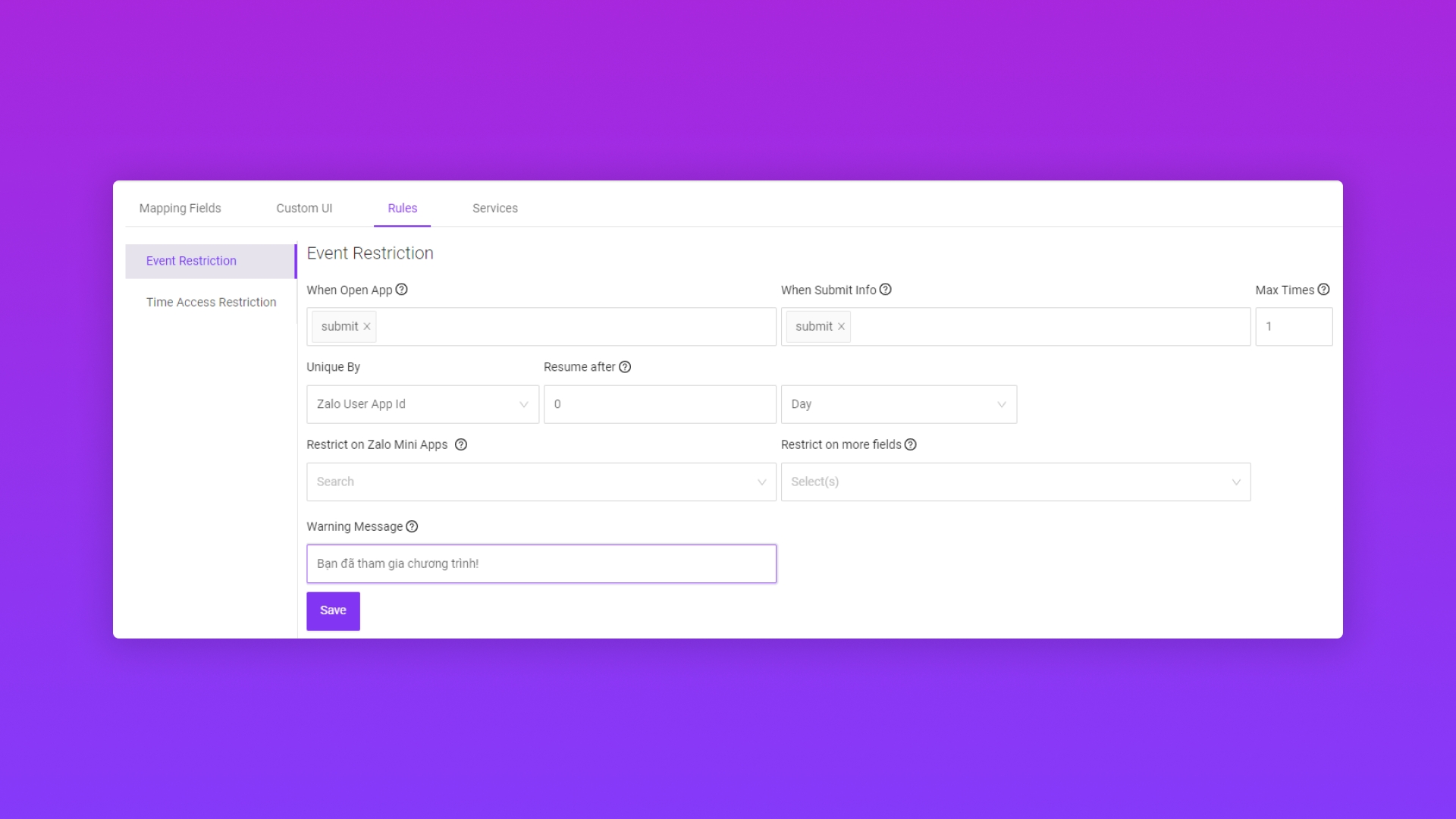Select Time Access Restriction in sidebar
The image size is (1456, 819).
point(211,302)
